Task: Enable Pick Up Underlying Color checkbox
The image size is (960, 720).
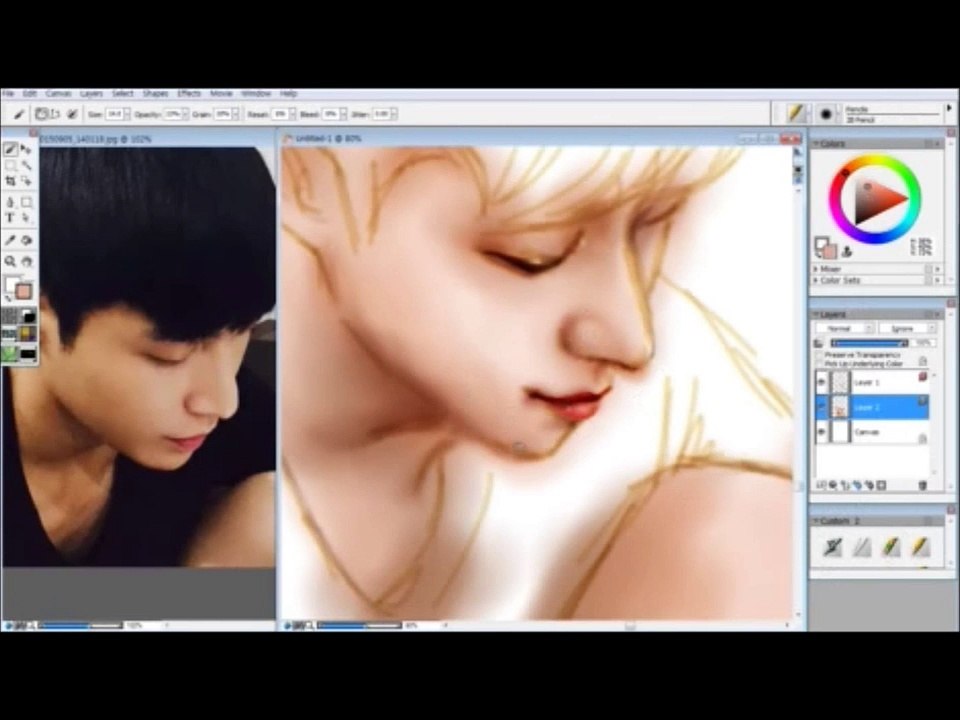Action: point(820,364)
